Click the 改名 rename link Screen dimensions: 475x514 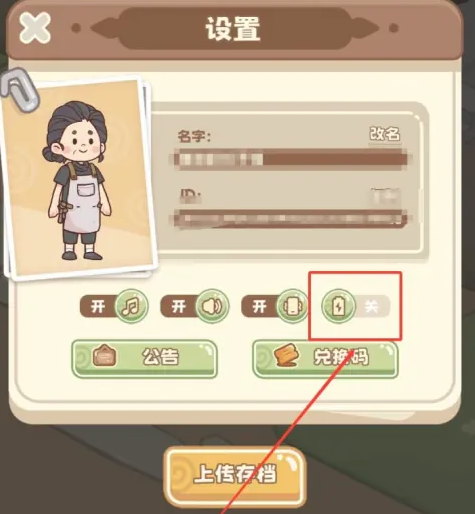tap(385, 134)
